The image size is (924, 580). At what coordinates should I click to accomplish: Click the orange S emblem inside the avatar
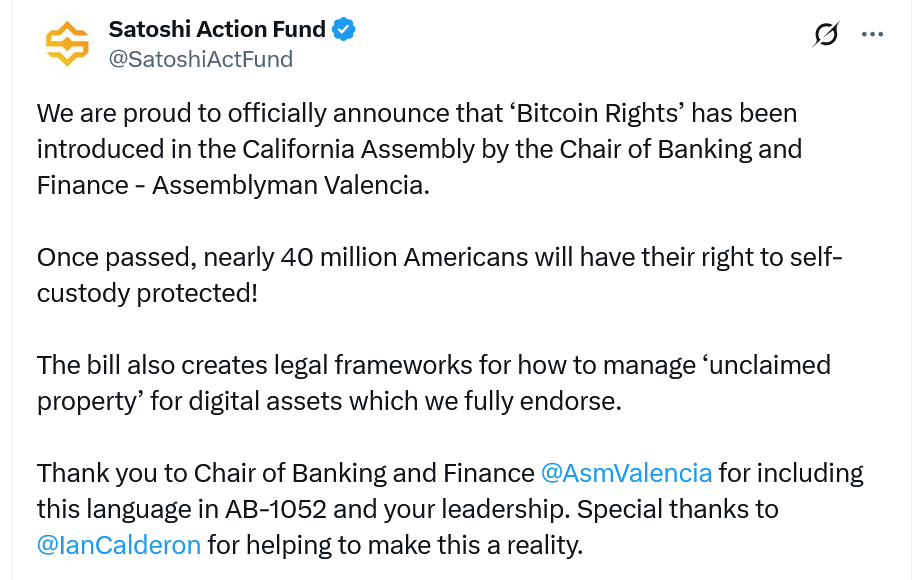point(66,42)
